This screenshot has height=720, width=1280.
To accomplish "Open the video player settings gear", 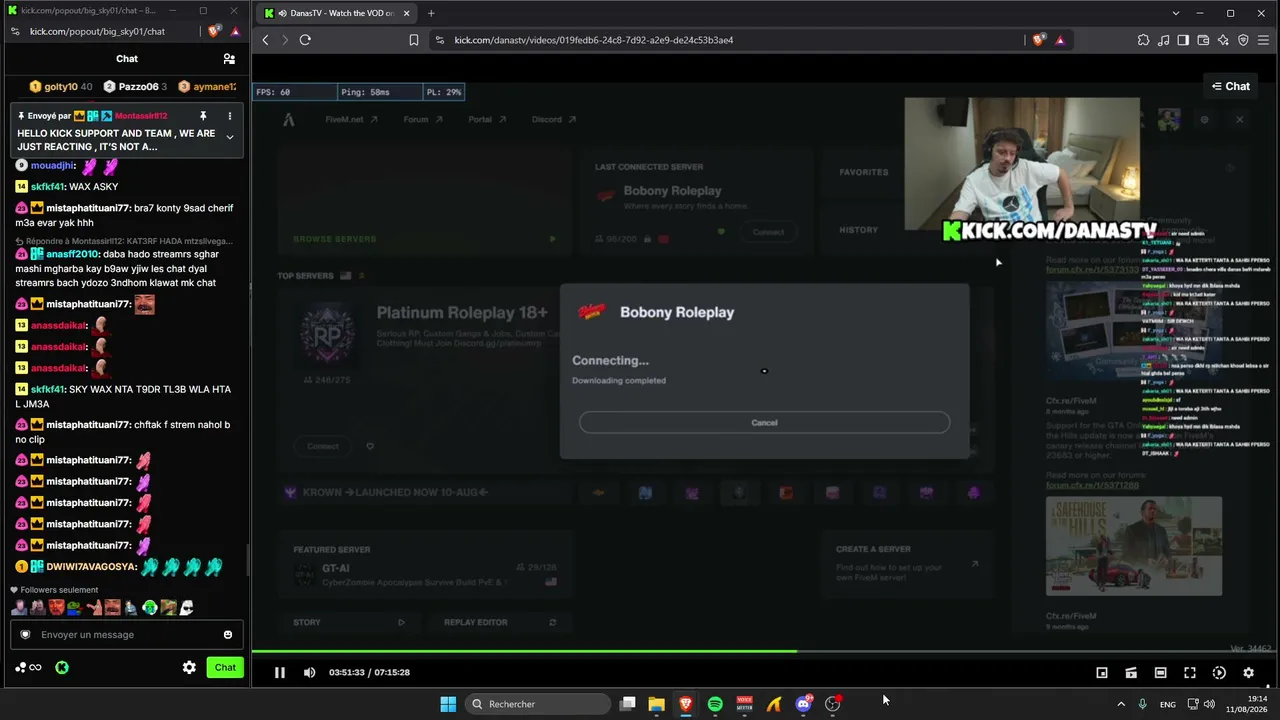I will pyautogui.click(x=1248, y=673).
